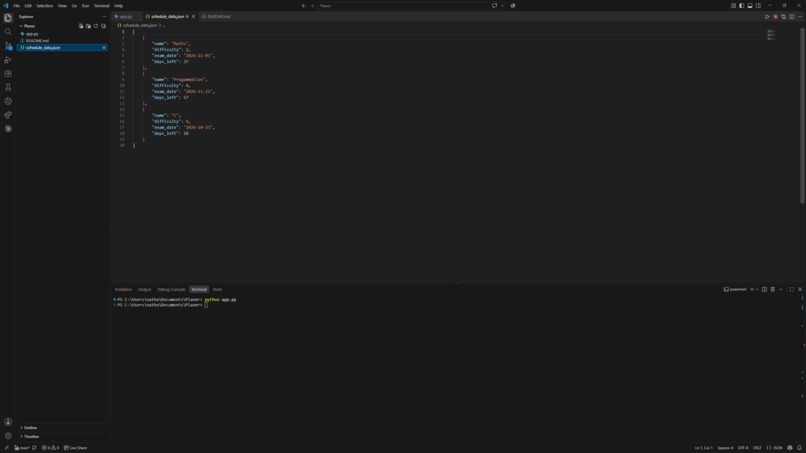Close the schedule_data.json editor tab
This screenshot has width=806, height=453.
pos(193,16)
